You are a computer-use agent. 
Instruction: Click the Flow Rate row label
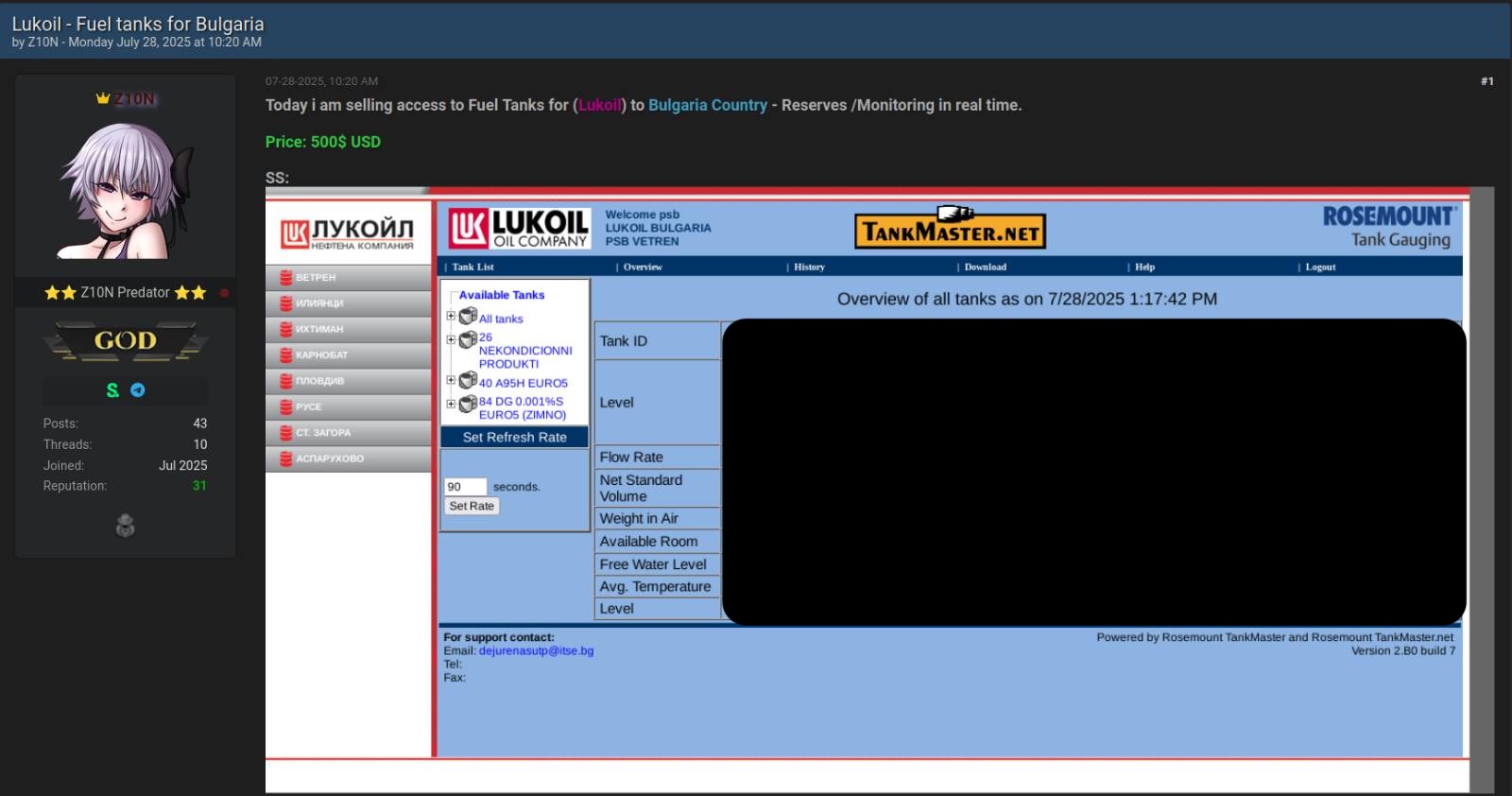point(631,458)
